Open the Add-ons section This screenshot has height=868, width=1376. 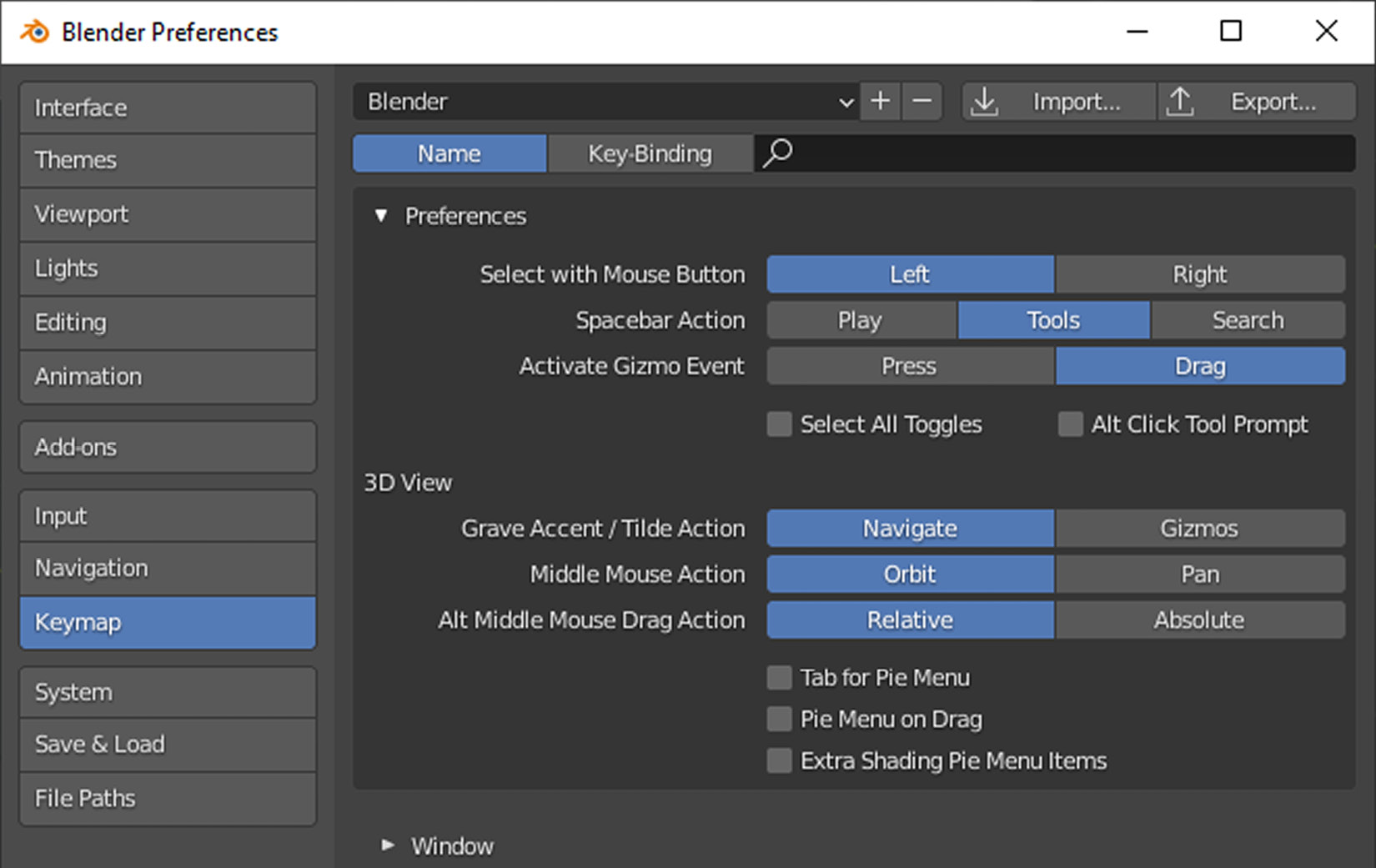(168, 447)
